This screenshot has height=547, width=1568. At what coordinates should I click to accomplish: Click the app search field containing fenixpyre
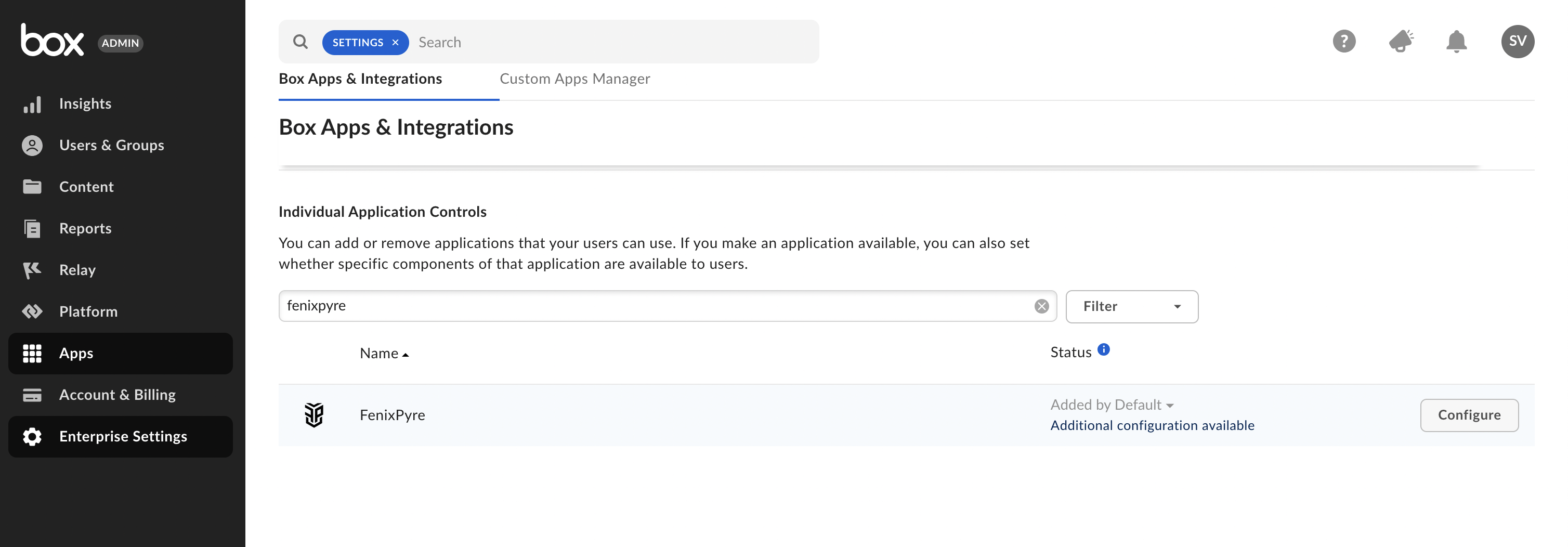pos(651,306)
